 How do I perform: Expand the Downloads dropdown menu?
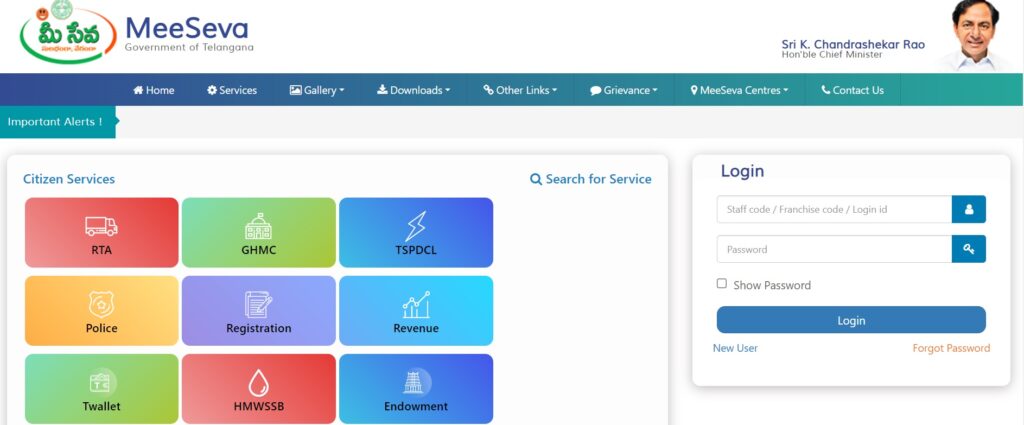[x=413, y=90]
